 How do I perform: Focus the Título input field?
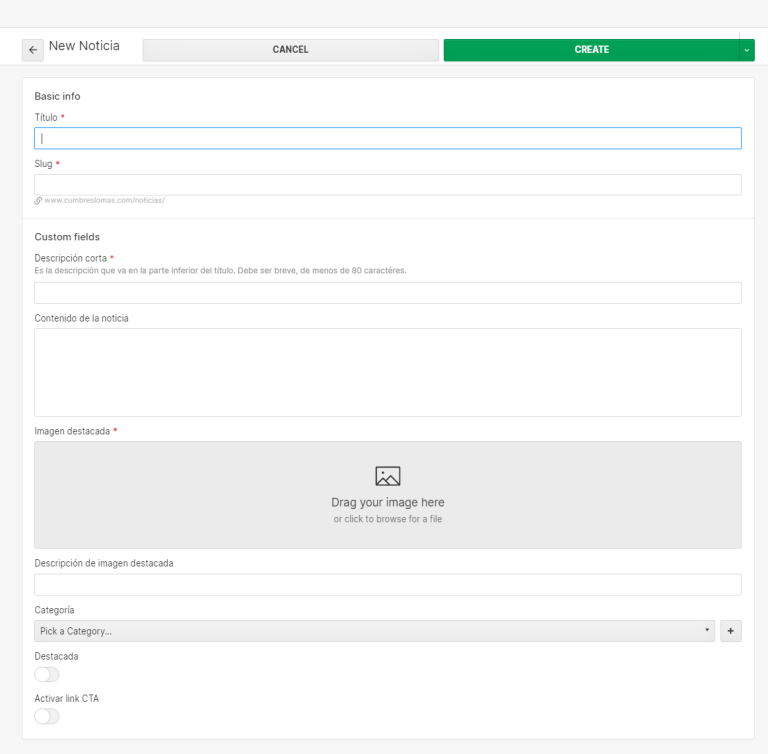tap(387, 138)
